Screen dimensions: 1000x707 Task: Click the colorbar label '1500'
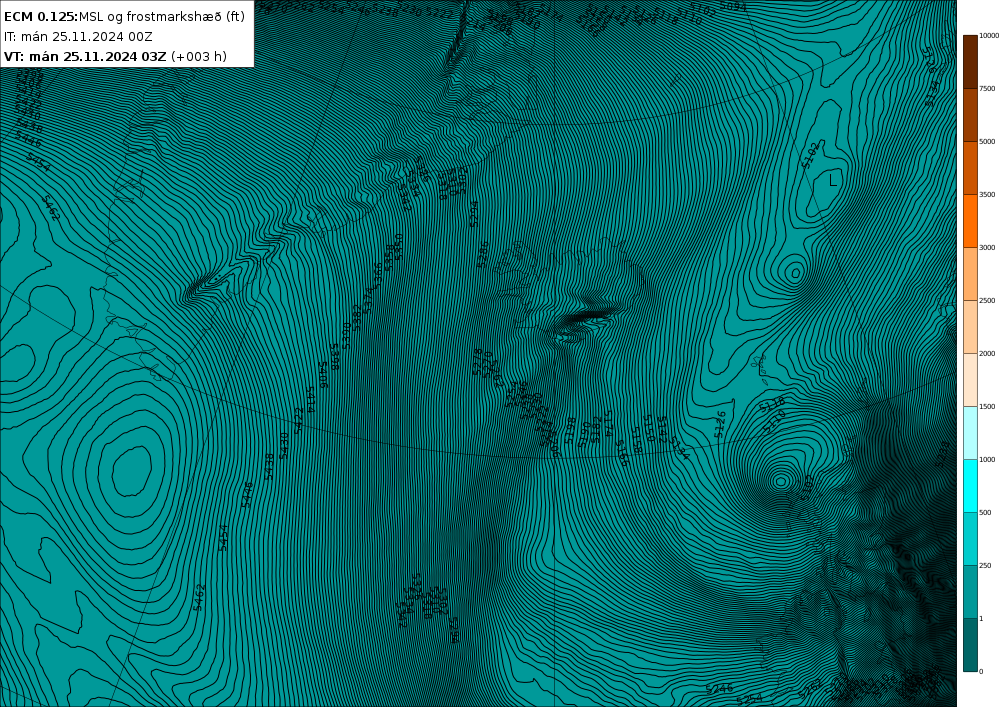[x=987, y=406]
